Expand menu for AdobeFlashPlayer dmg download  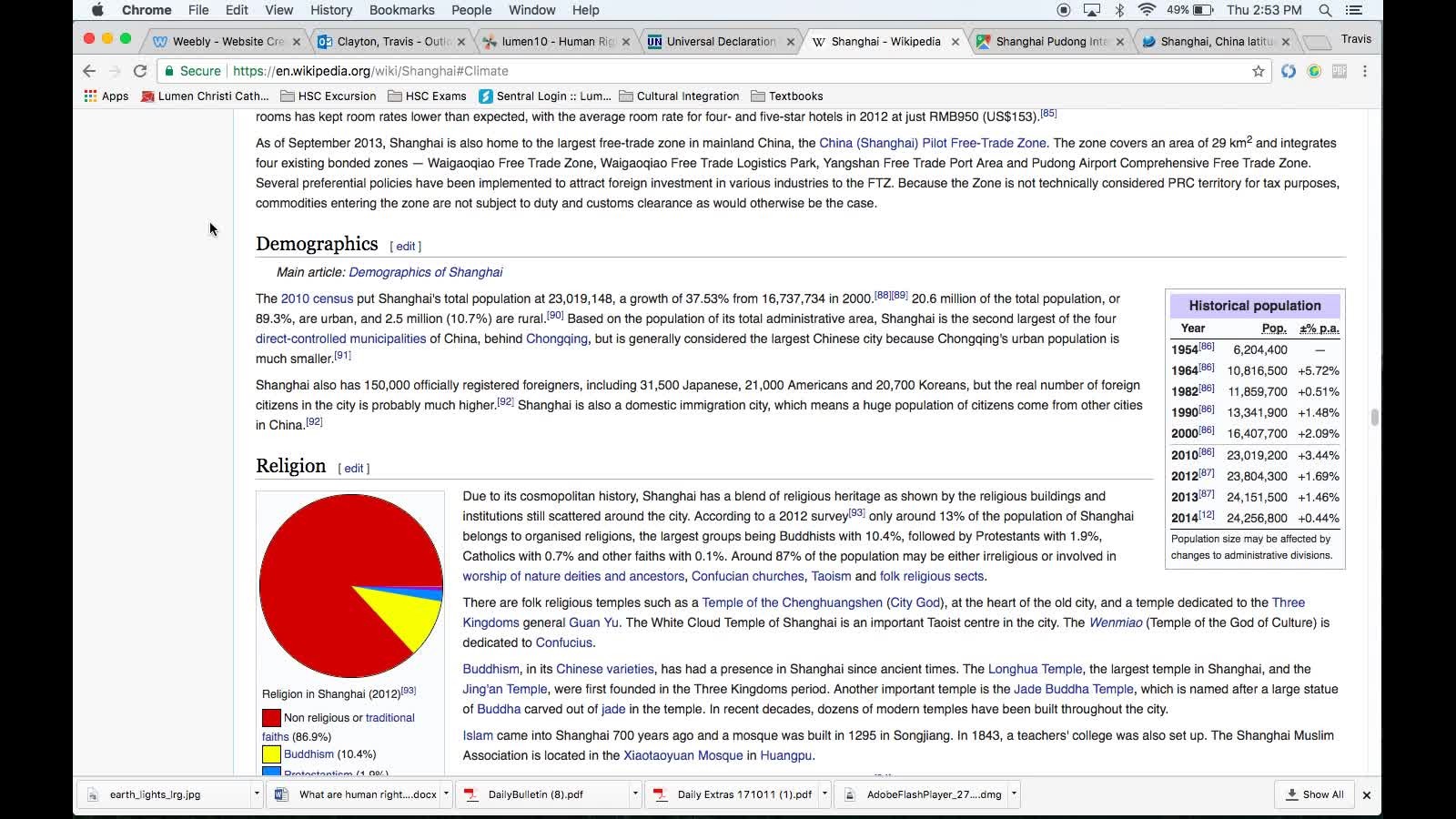pyautogui.click(x=1014, y=794)
